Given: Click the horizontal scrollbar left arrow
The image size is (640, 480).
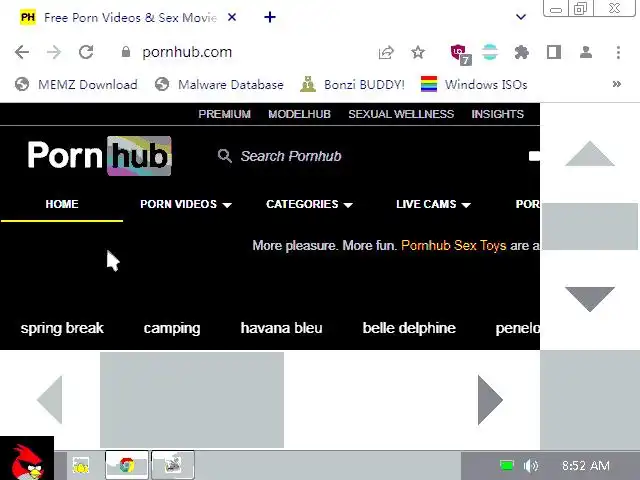Looking at the screenshot, I should (49, 400).
